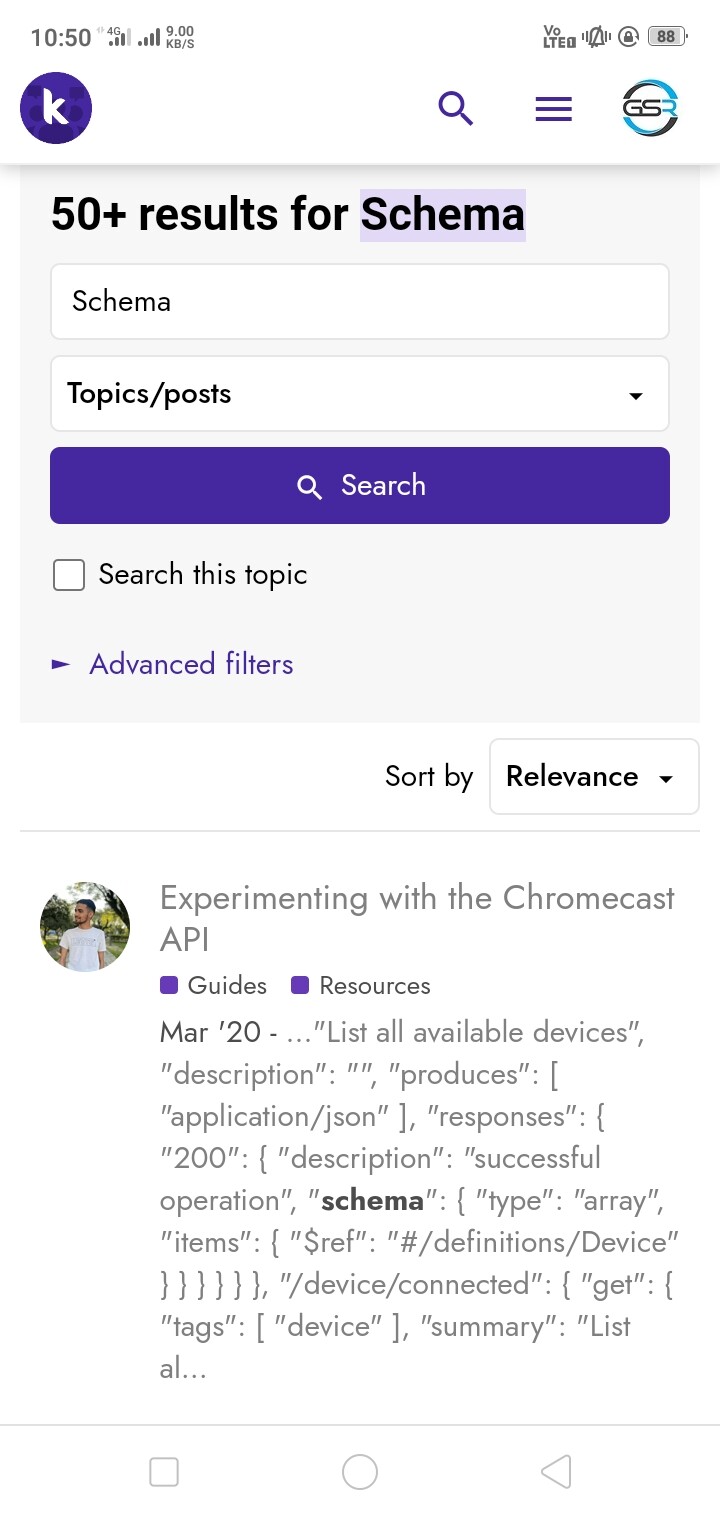The width and height of the screenshot is (720, 1520).
Task: Select the Resources category tag
Action: click(361, 985)
